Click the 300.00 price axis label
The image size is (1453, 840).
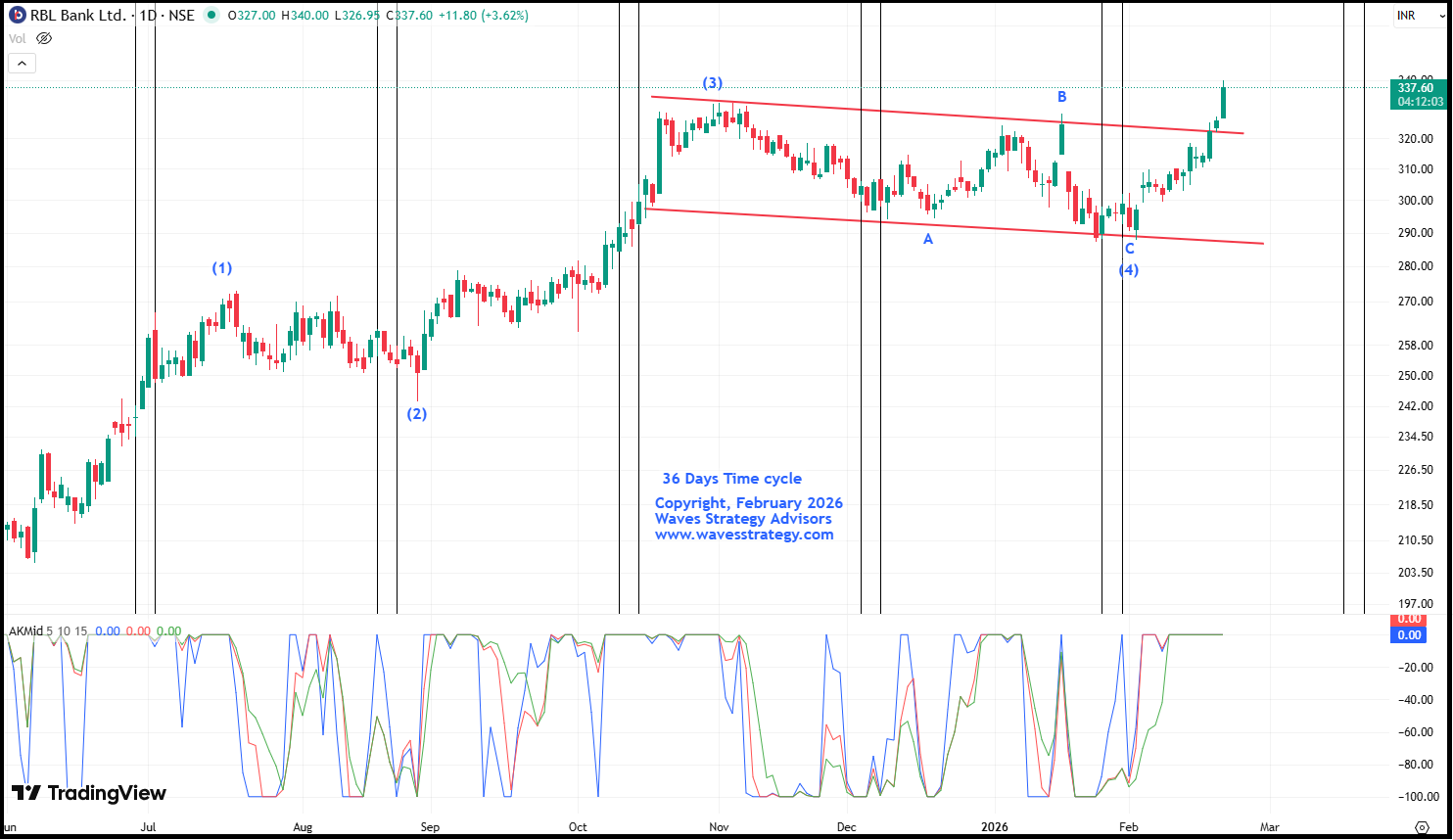pos(1416,201)
